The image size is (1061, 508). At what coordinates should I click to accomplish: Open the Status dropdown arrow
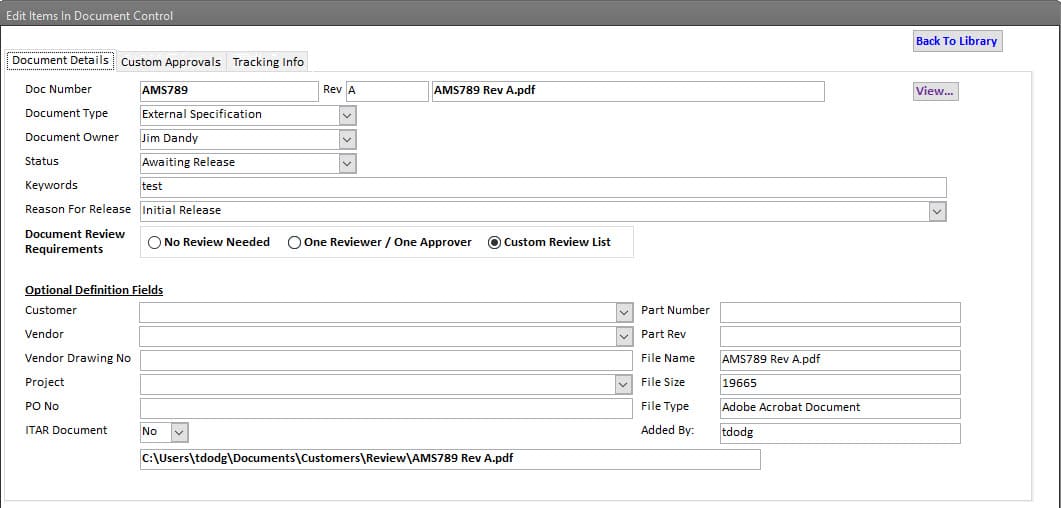[x=347, y=163]
